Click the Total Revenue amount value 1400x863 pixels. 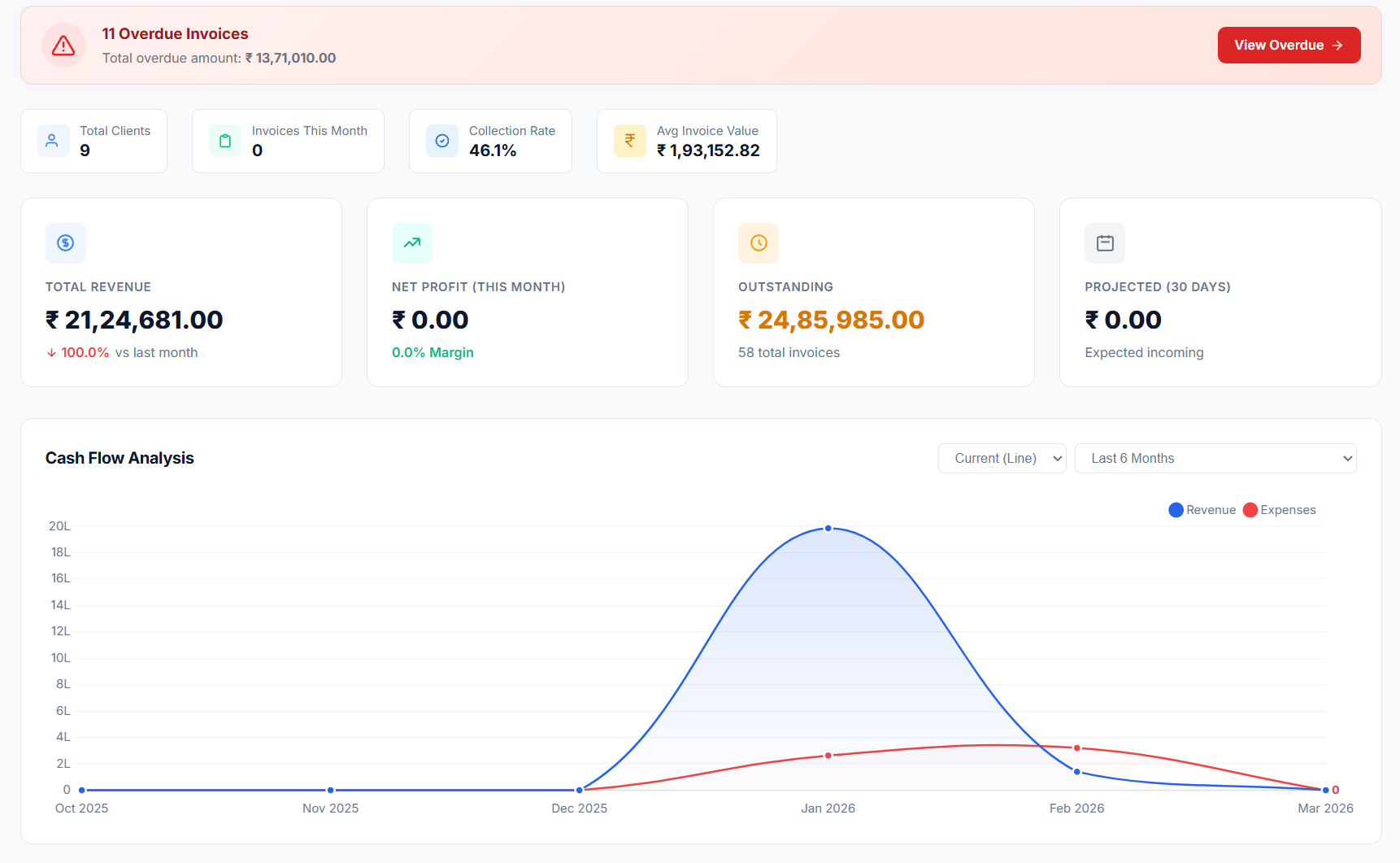point(134,320)
